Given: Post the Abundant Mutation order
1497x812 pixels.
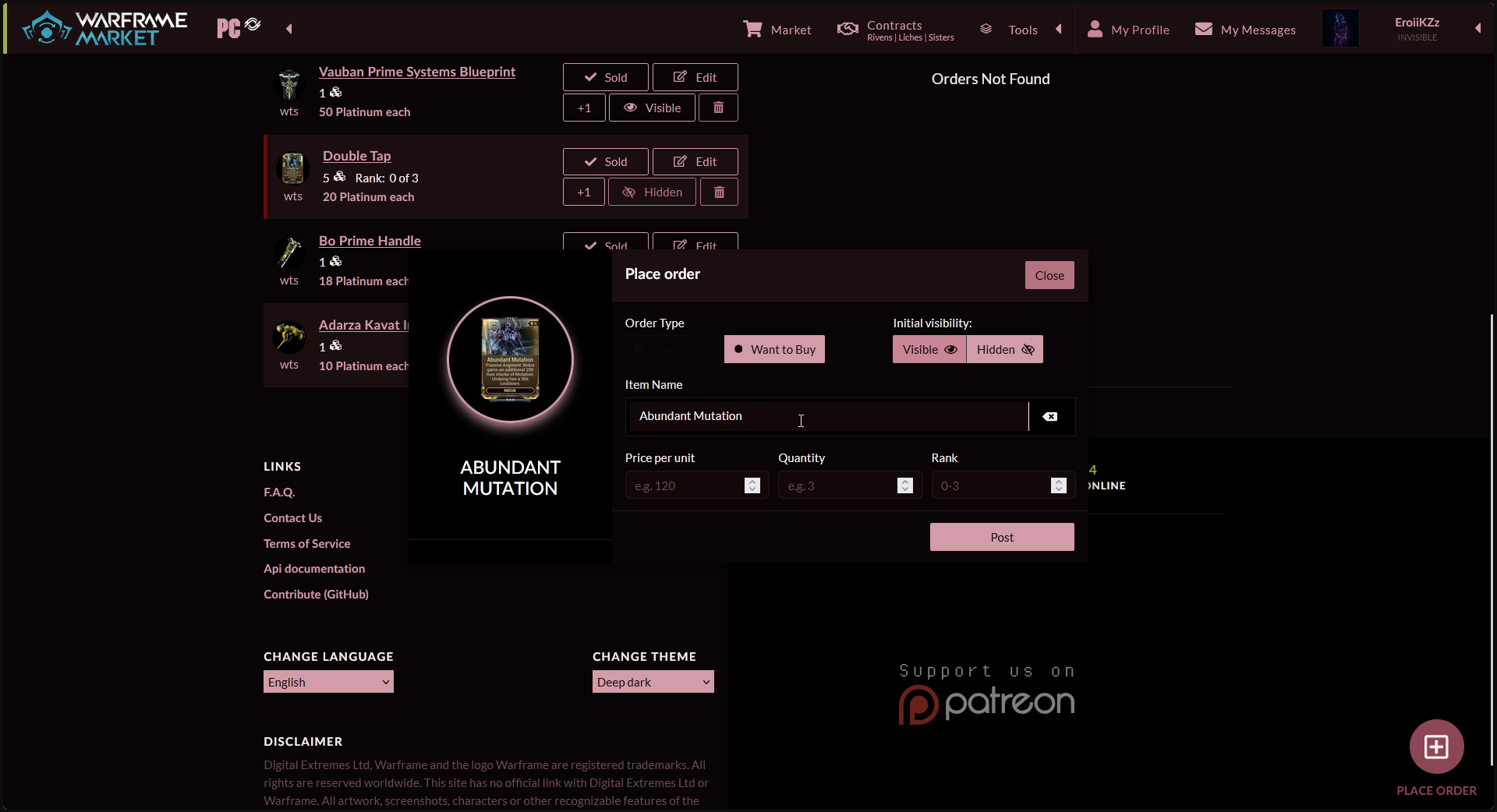Looking at the screenshot, I should 1002,537.
